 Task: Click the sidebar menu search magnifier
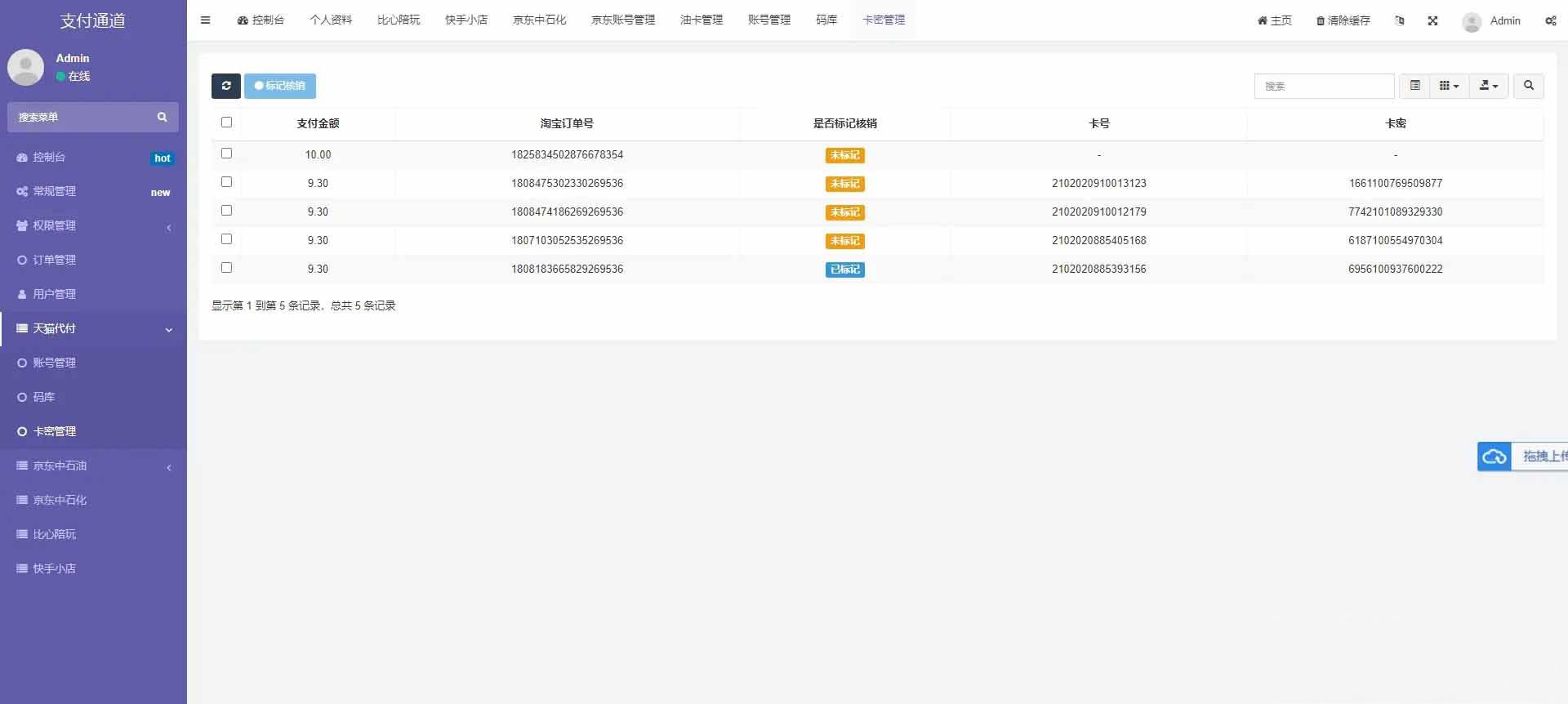[x=162, y=118]
